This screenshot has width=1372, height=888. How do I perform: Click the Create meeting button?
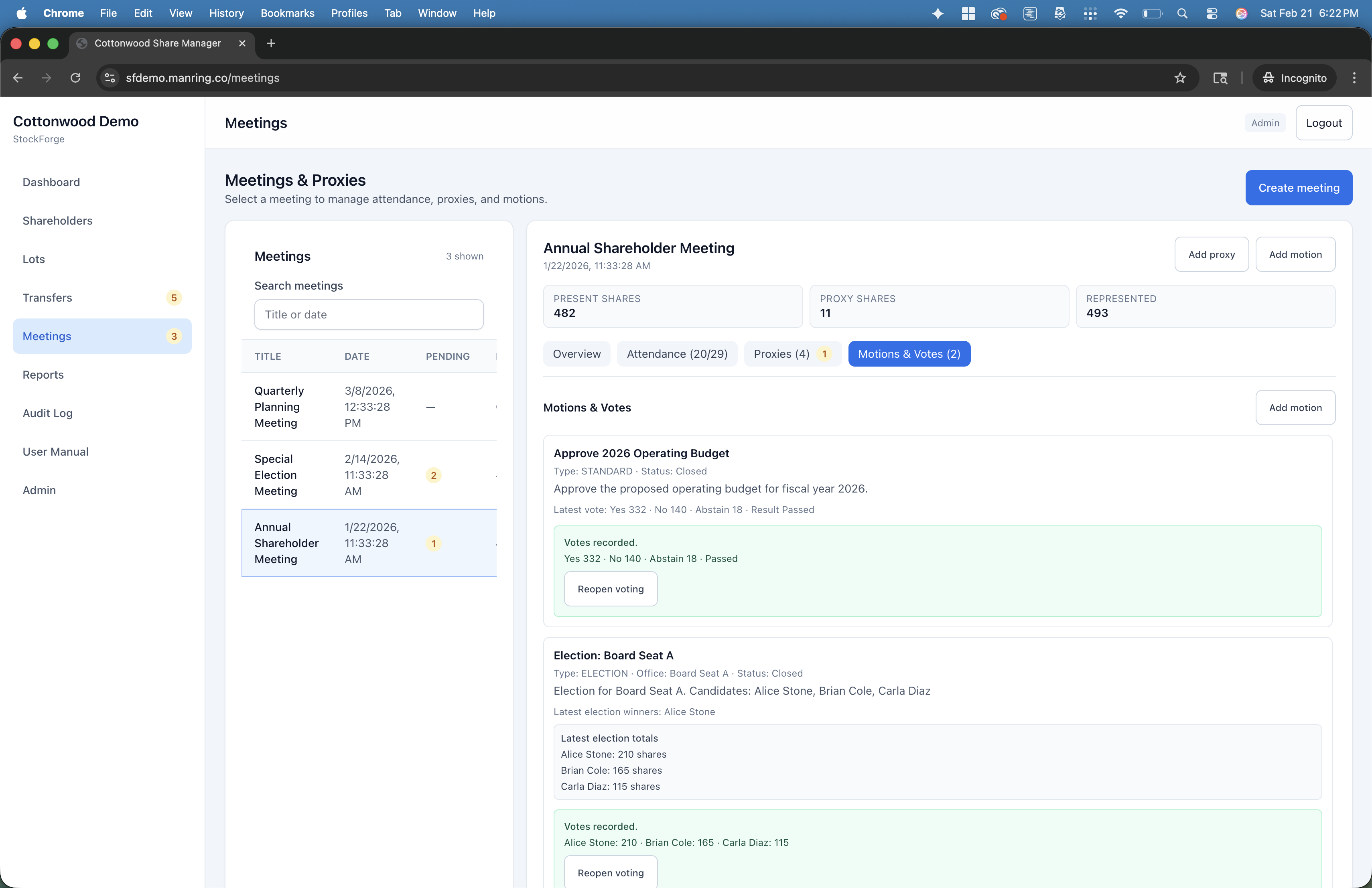click(1299, 187)
